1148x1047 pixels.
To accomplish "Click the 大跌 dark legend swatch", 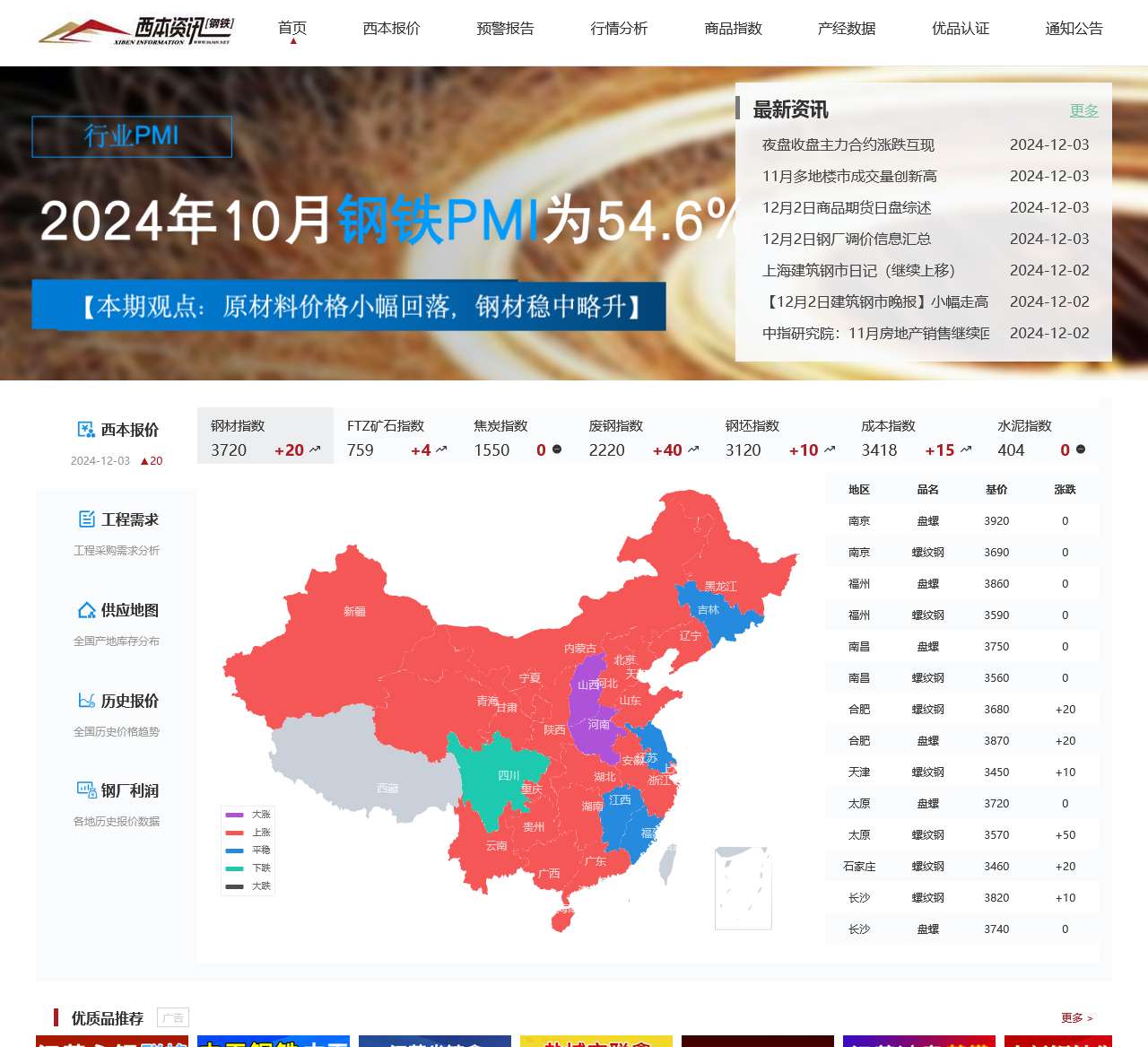I will point(234,886).
